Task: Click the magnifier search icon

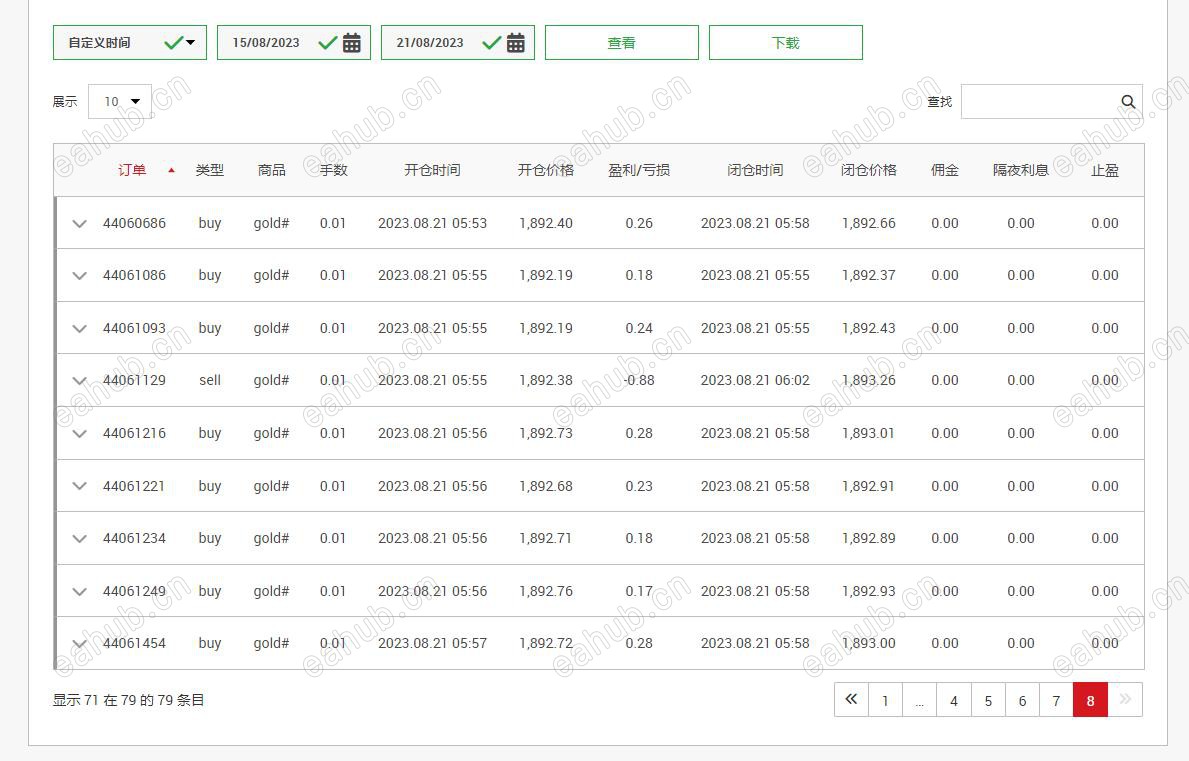Action: 1128,101
